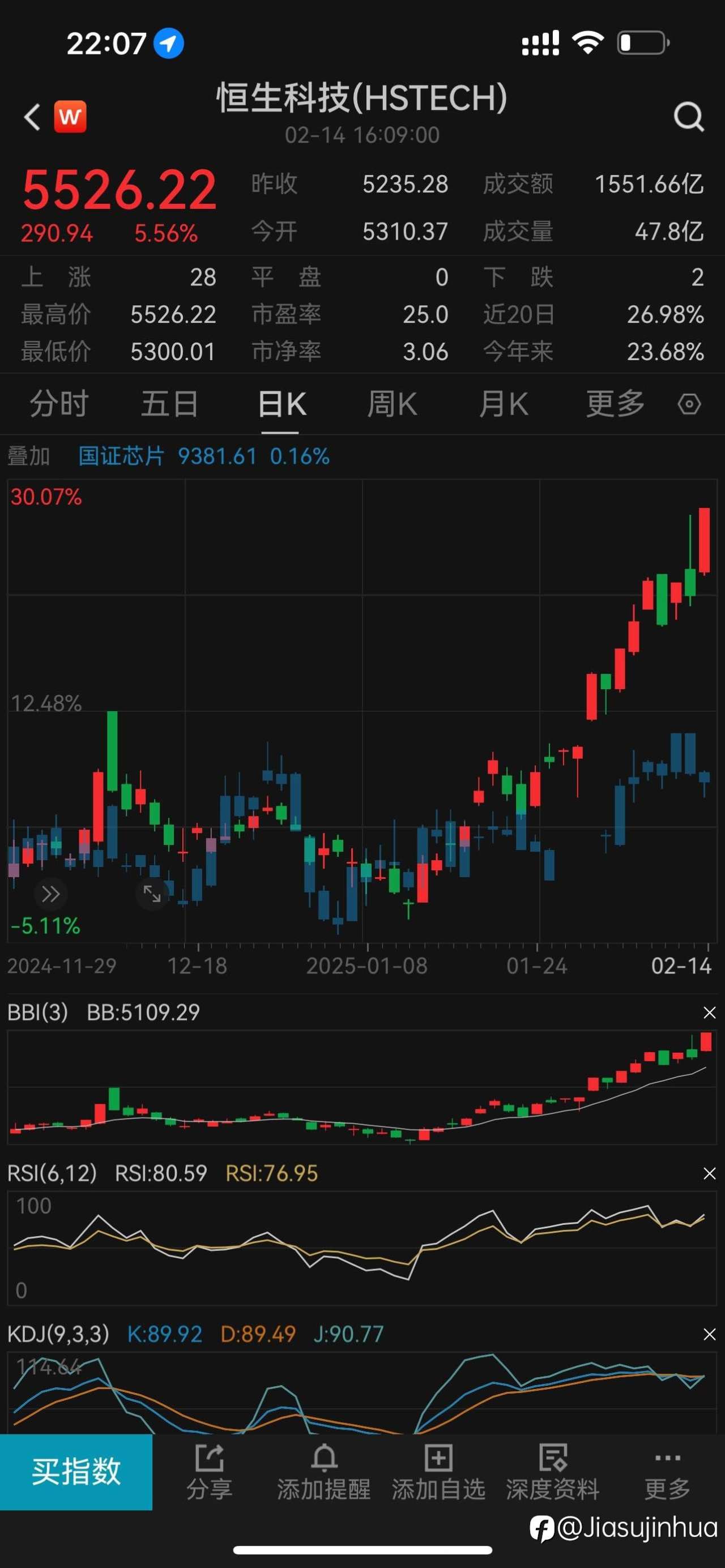This screenshot has width=725, height=1568.
Task: Close the BBI indicator panel
Action: click(x=709, y=1012)
